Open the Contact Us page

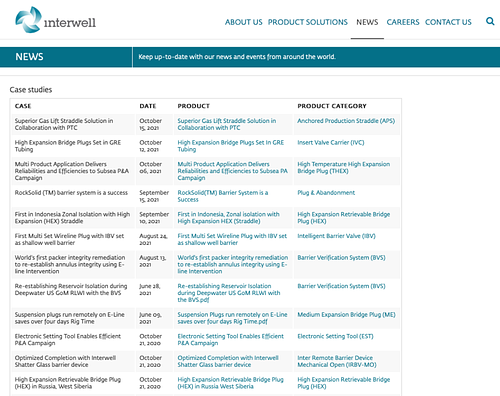tap(448, 22)
